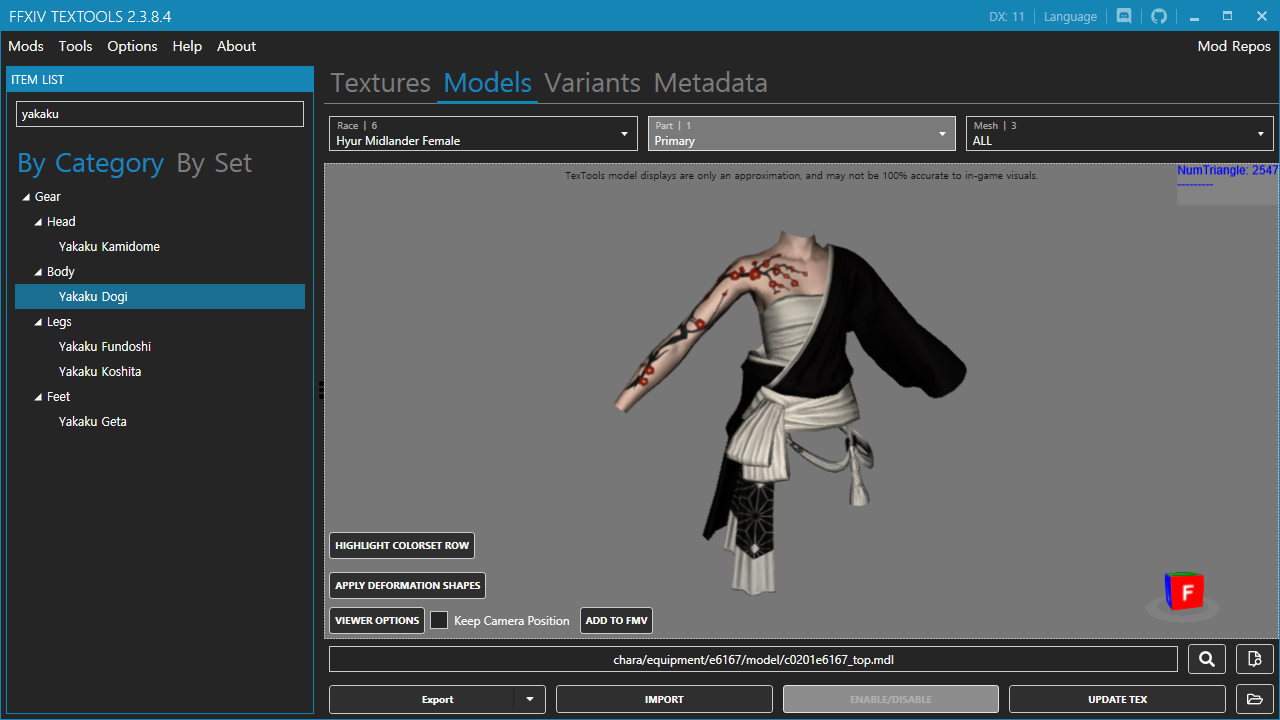Click the panel splitter handle dots
Viewport: 1280px width, 720px height.
click(321, 390)
